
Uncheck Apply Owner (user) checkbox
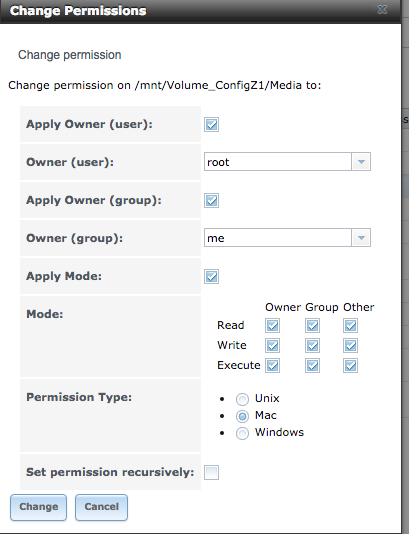tap(211, 124)
